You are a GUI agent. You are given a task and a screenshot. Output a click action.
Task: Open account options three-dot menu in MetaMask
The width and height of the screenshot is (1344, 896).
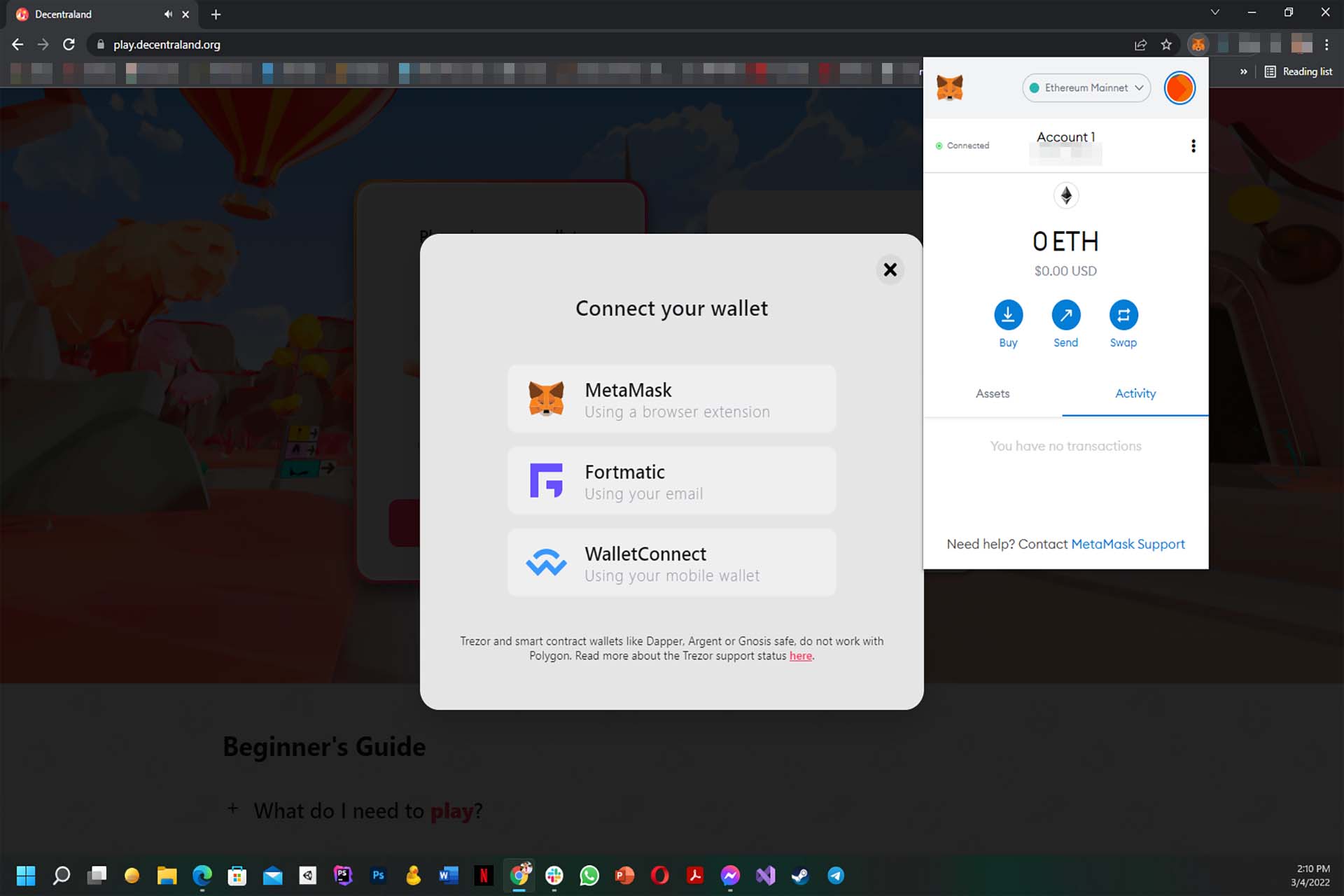pos(1193,146)
